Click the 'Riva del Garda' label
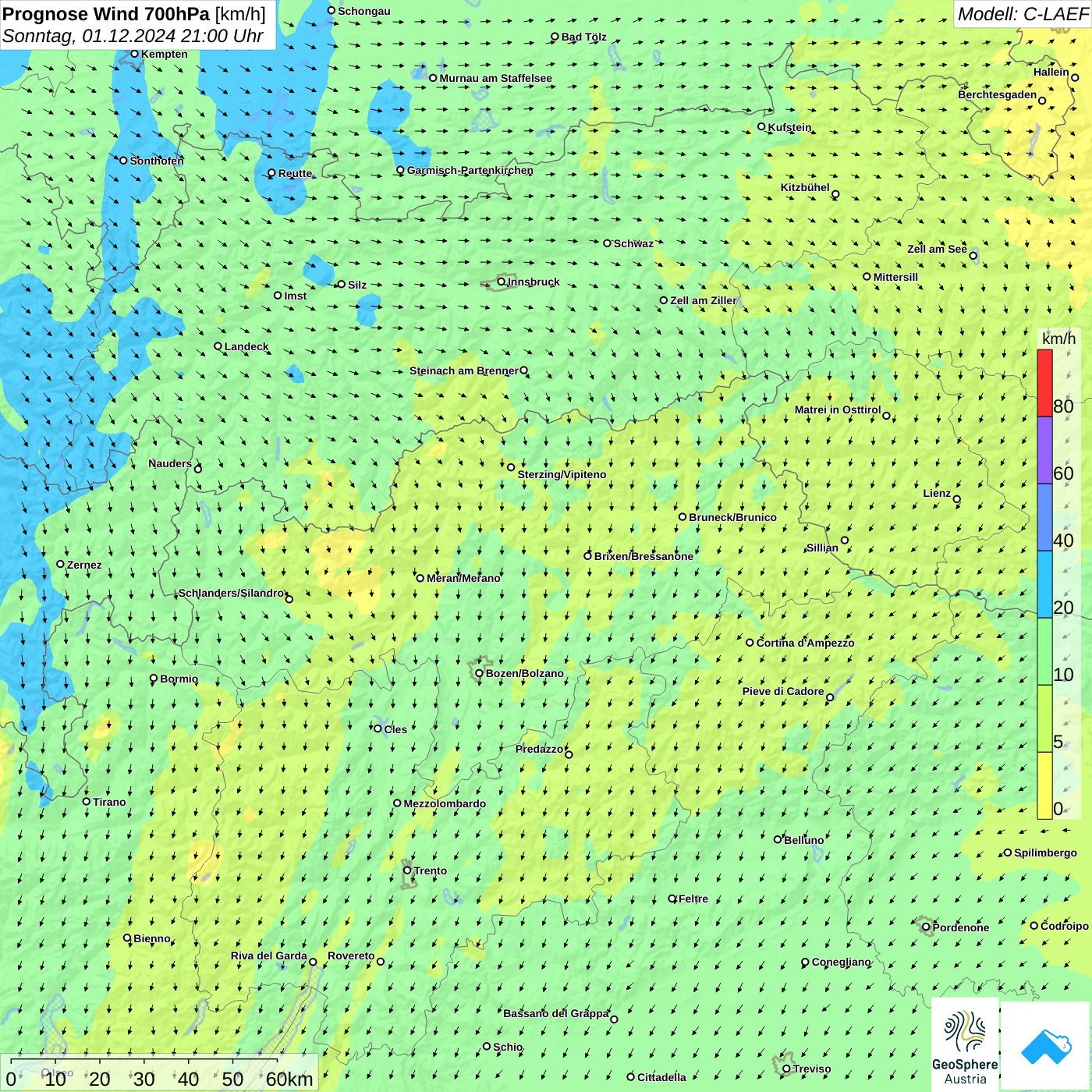 point(269,955)
